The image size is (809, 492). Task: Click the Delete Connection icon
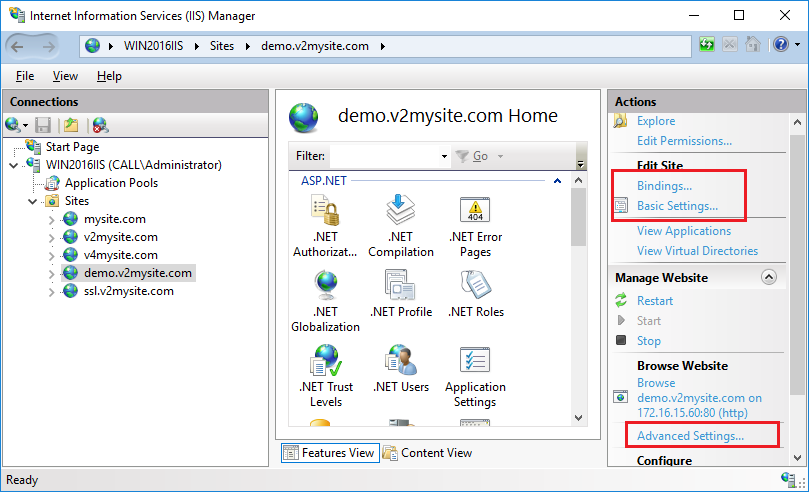101,125
